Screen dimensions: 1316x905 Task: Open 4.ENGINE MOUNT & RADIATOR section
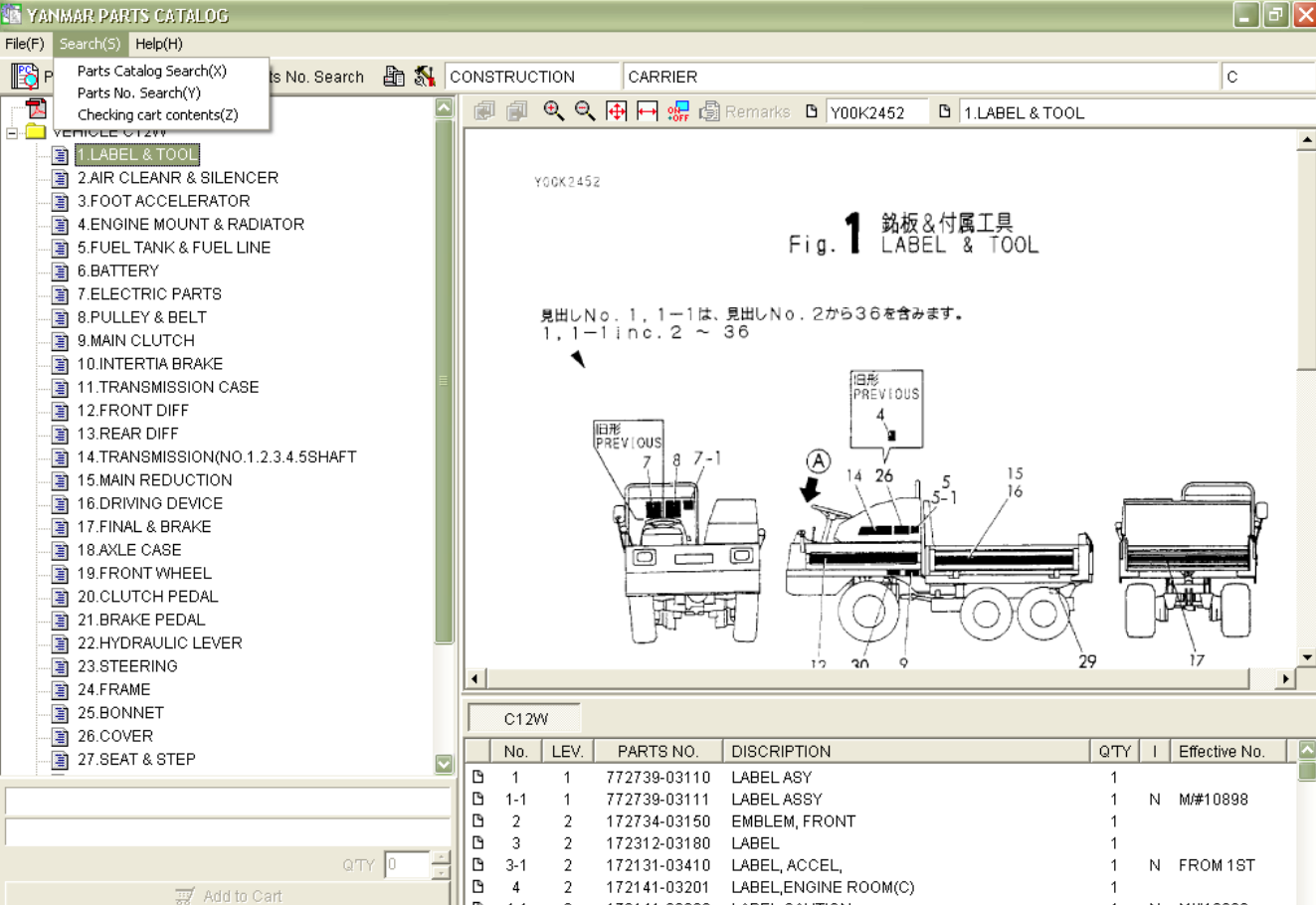[191, 225]
